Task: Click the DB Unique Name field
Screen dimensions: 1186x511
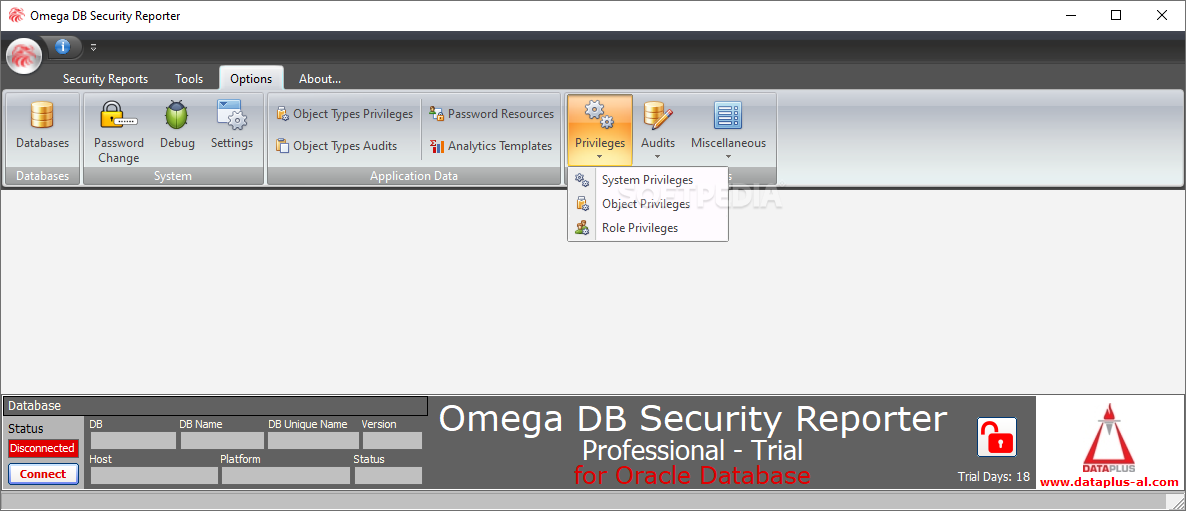Action: tap(314, 440)
